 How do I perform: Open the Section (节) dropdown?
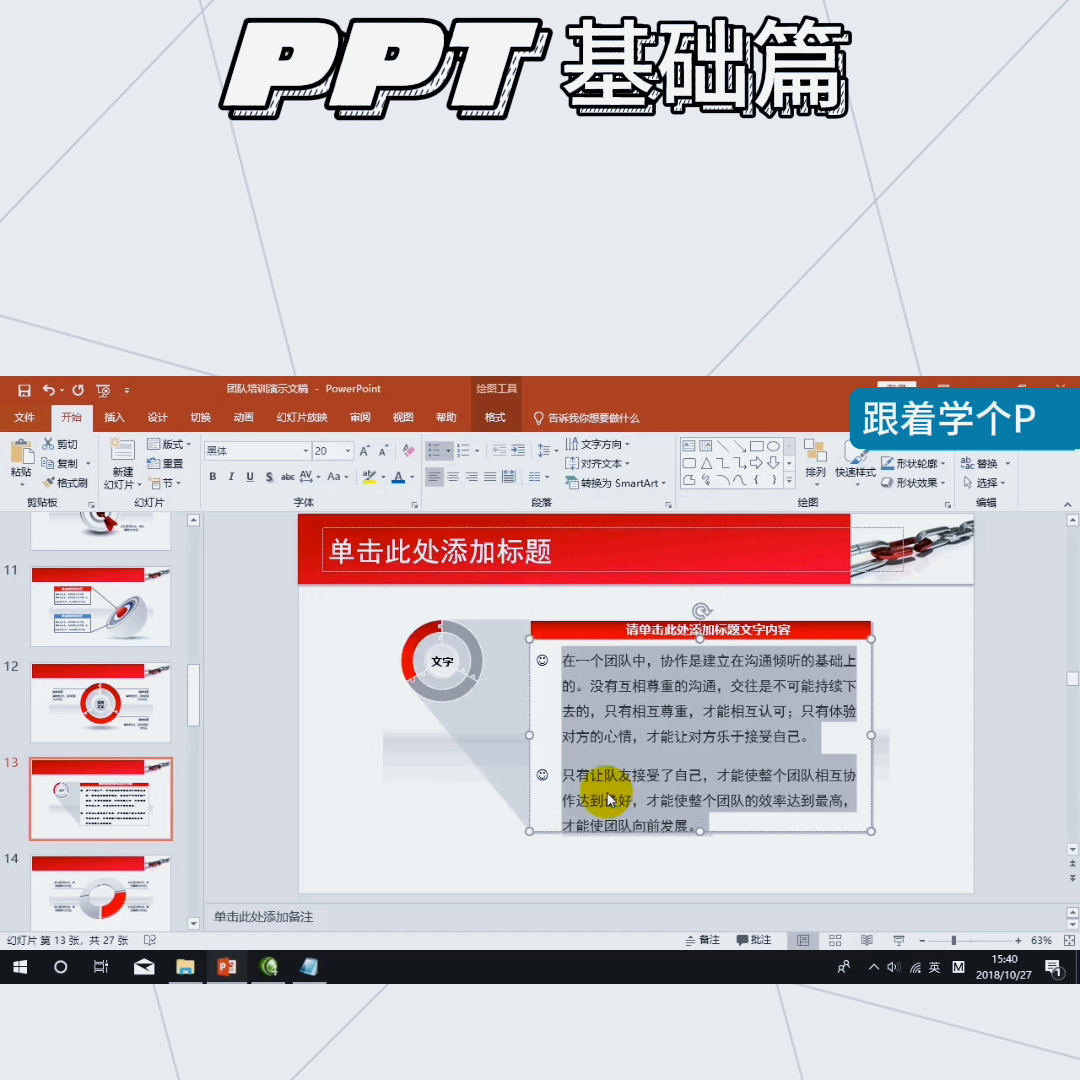165,483
